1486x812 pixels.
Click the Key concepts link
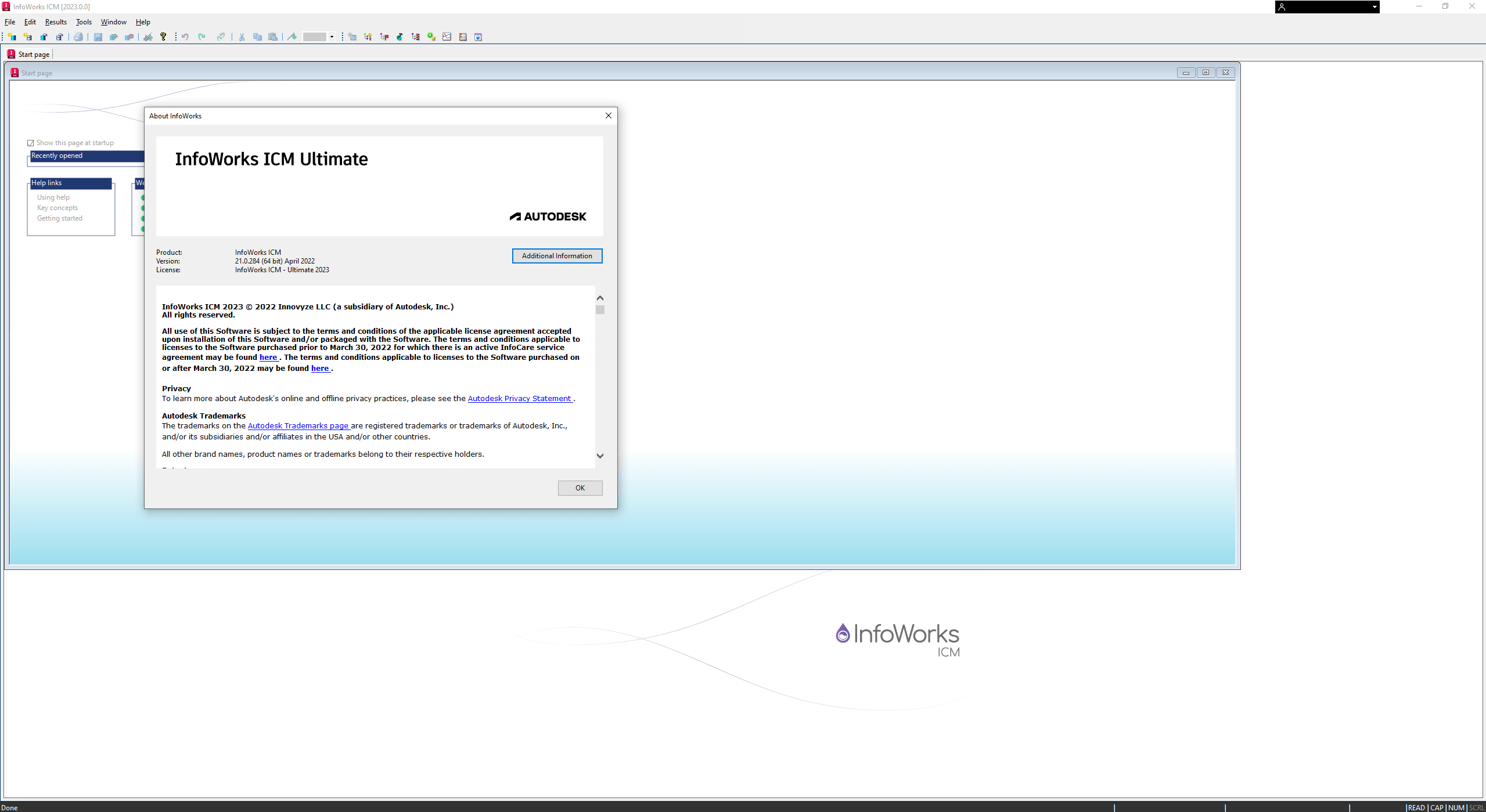57,208
